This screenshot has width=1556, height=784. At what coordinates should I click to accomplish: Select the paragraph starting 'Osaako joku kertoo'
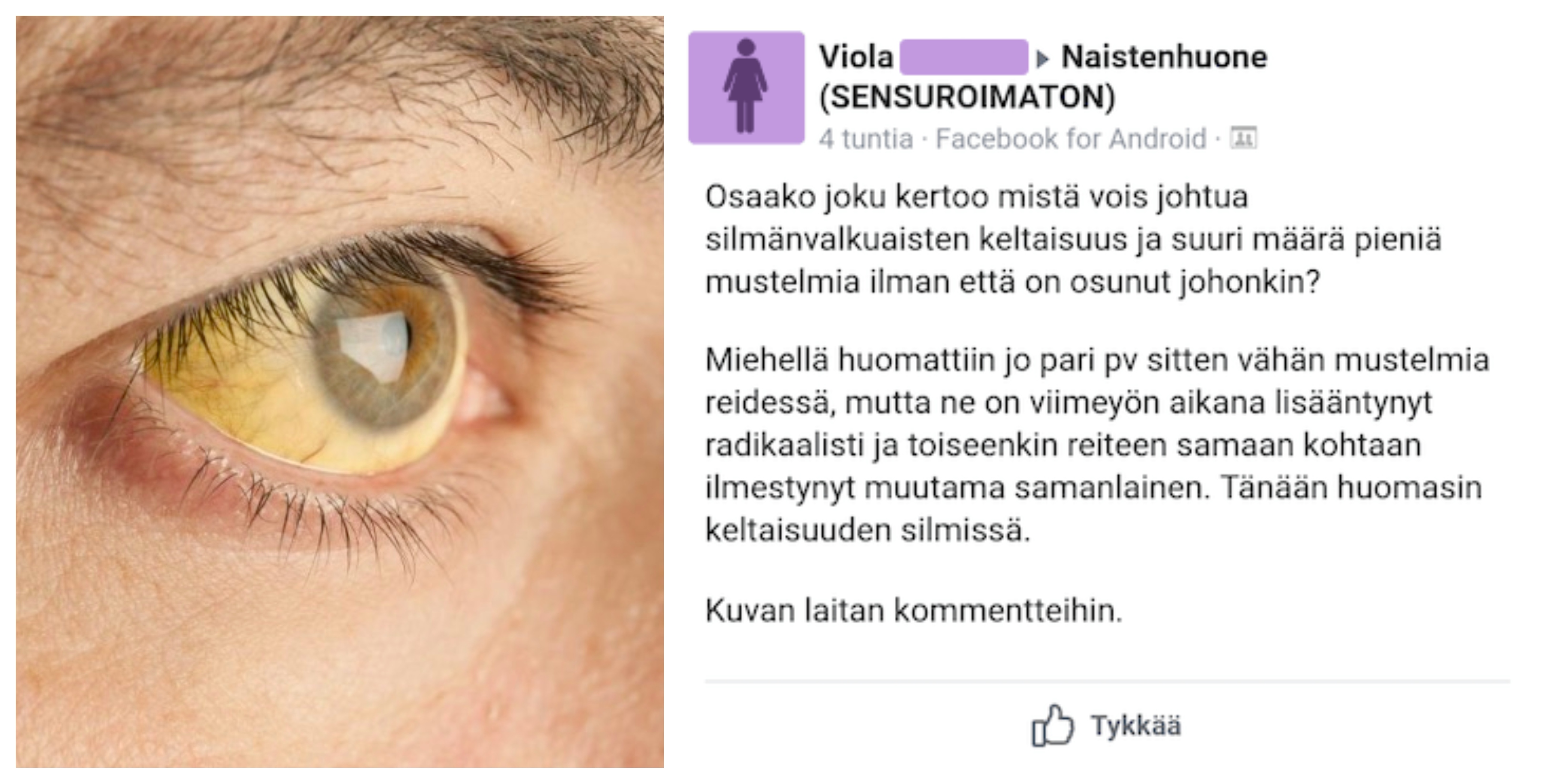pyautogui.click(x=1074, y=239)
